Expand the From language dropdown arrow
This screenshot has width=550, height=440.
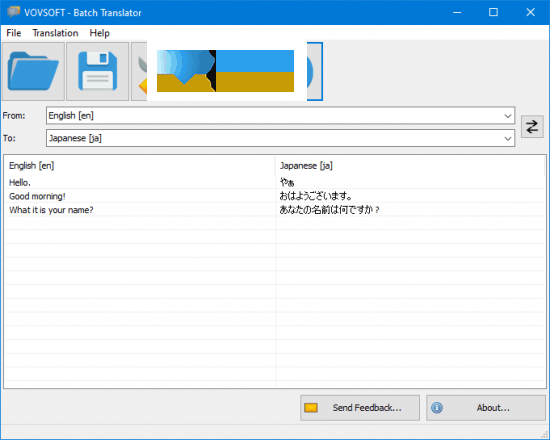click(508, 116)
